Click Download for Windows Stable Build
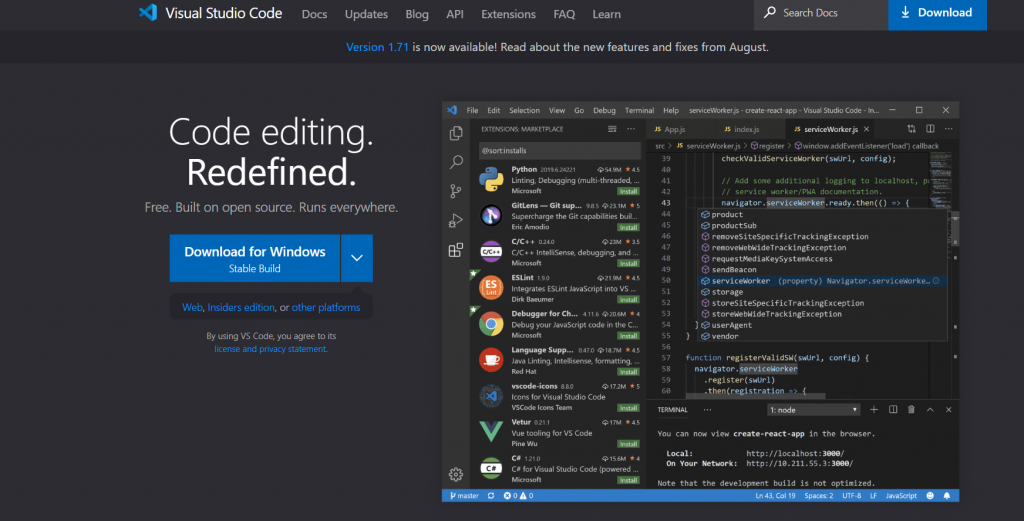1024x521 pixels. click(255, 258)
